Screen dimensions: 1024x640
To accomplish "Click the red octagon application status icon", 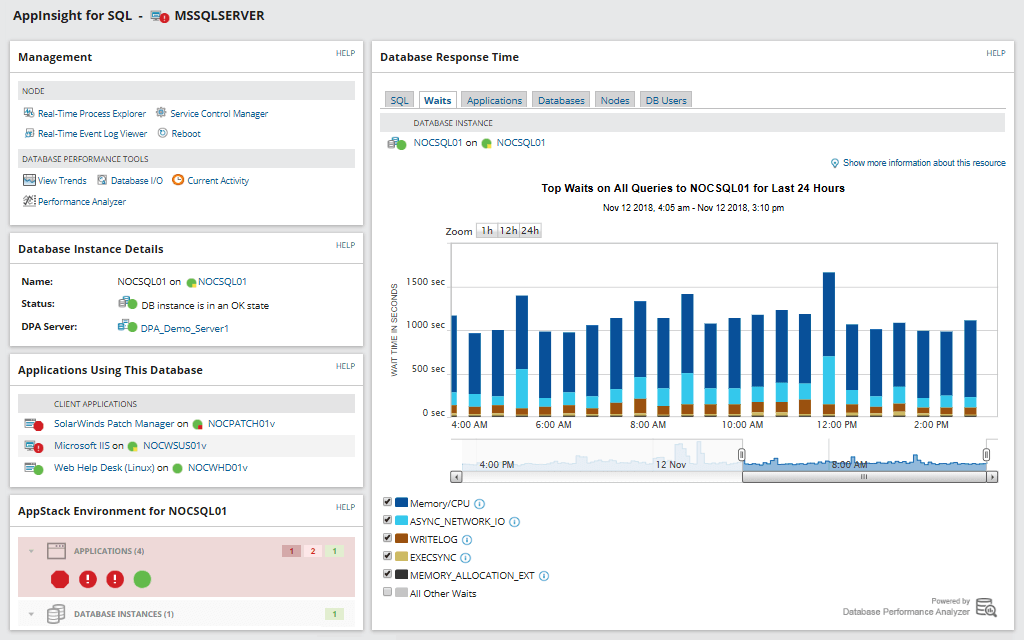I will (x=60, y=579).
